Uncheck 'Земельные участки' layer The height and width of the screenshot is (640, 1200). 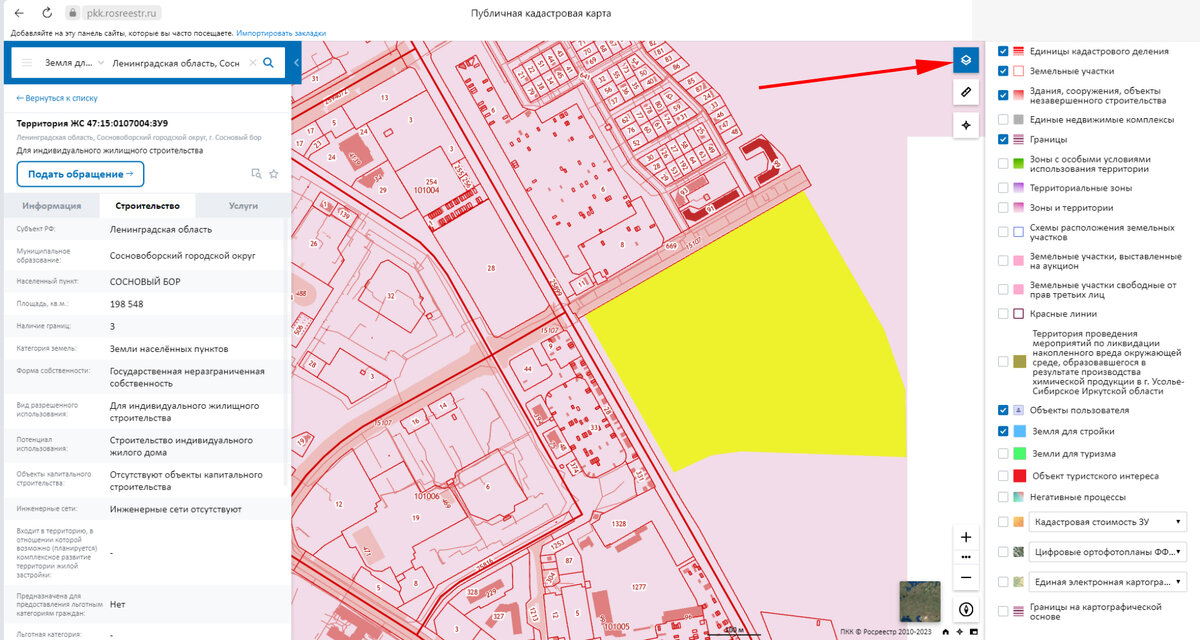[x=1003, y=71]
